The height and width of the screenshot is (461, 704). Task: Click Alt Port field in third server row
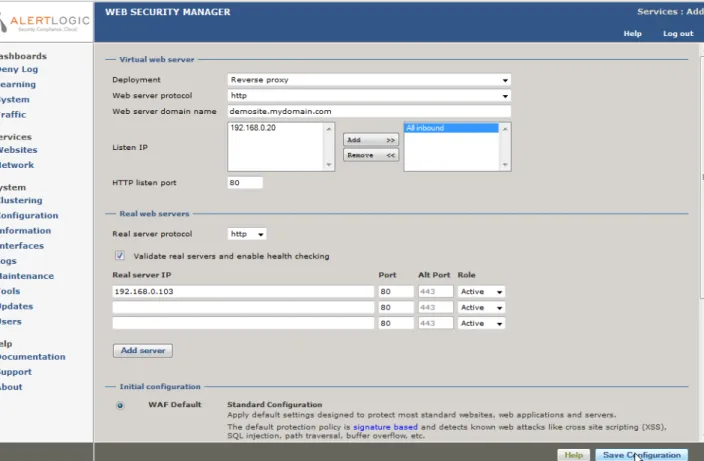pyautogui.click(x=436, y=323)
